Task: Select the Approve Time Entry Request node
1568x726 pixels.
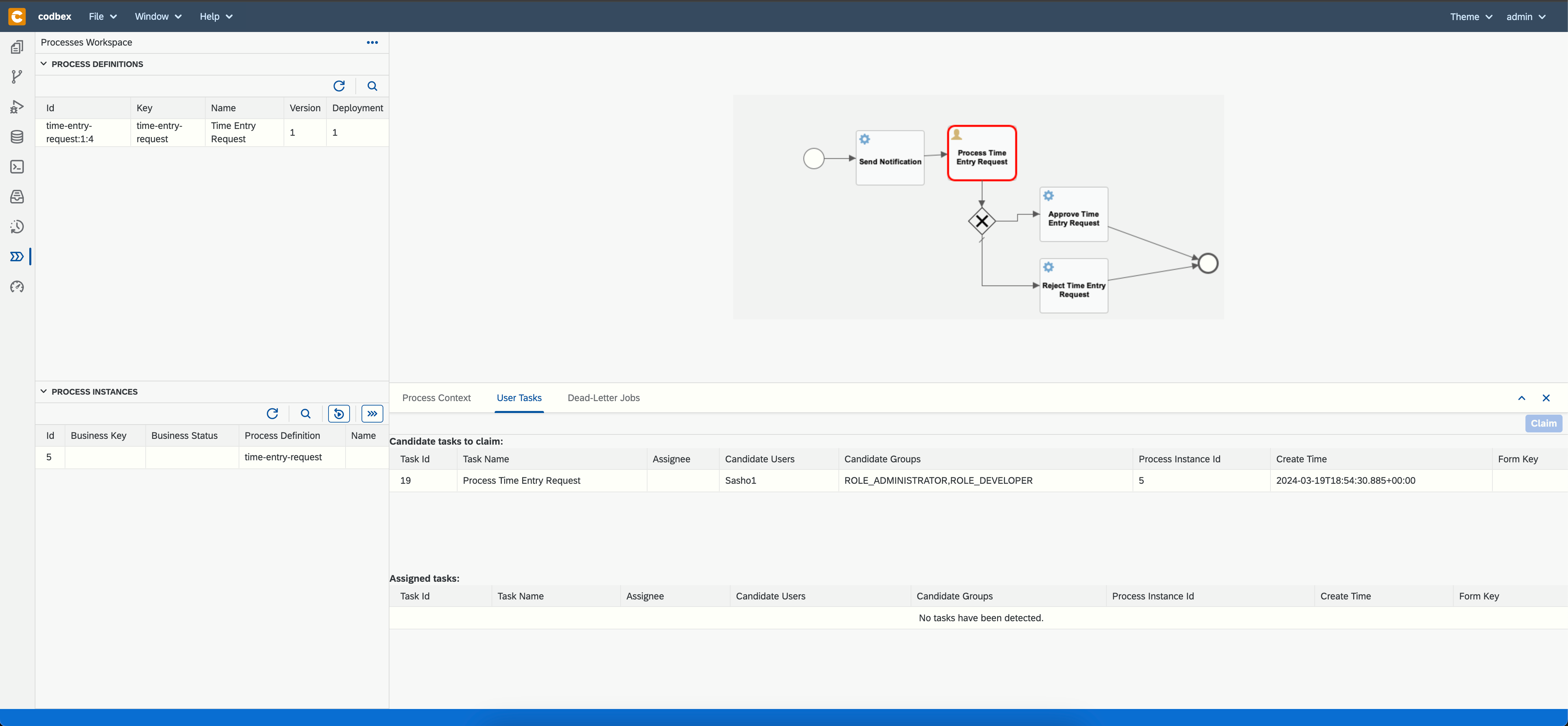Action: tap(1074, 214)
